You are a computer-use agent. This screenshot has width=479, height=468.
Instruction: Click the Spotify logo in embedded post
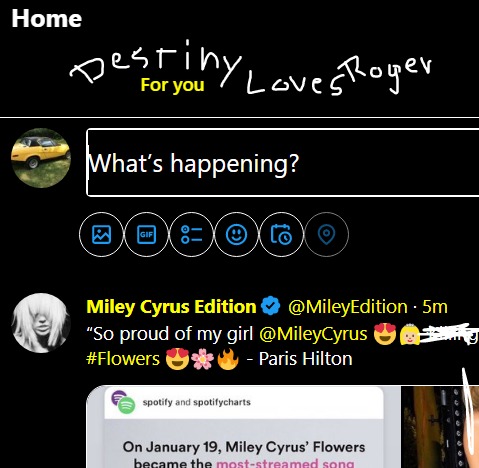(x=123, y=402)
